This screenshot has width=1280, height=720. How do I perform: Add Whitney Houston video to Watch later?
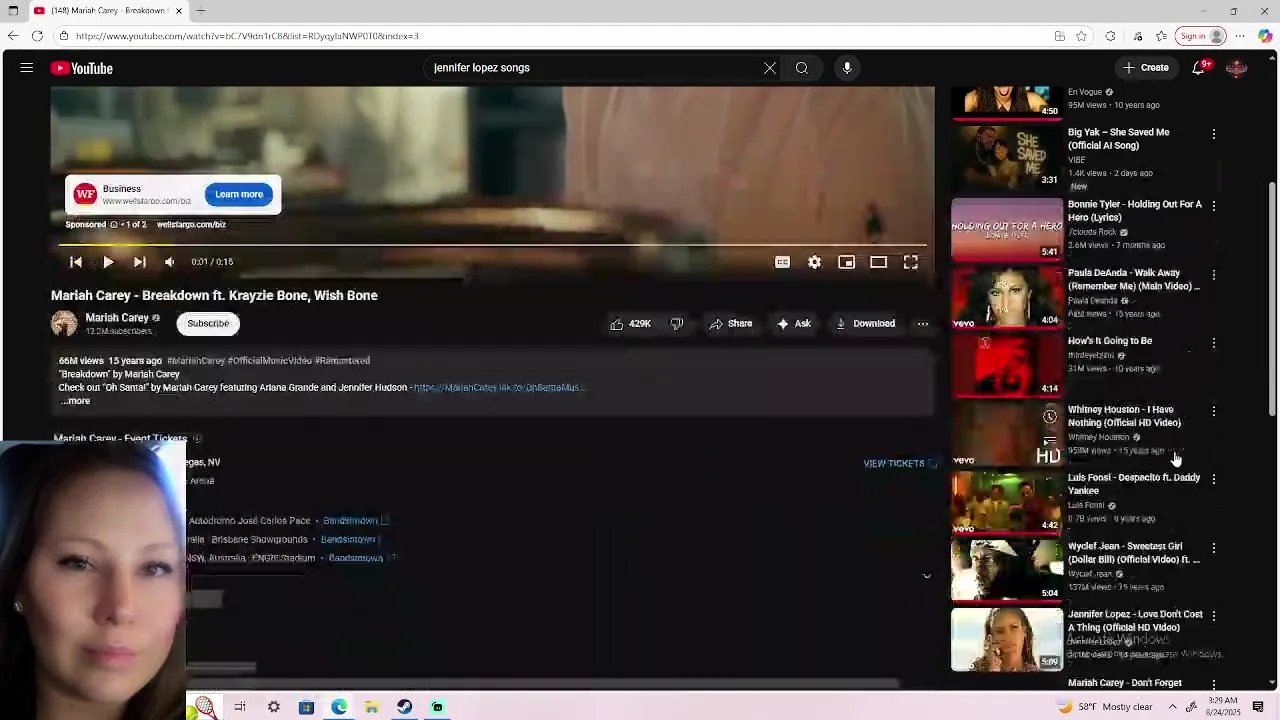[1050, 417]
